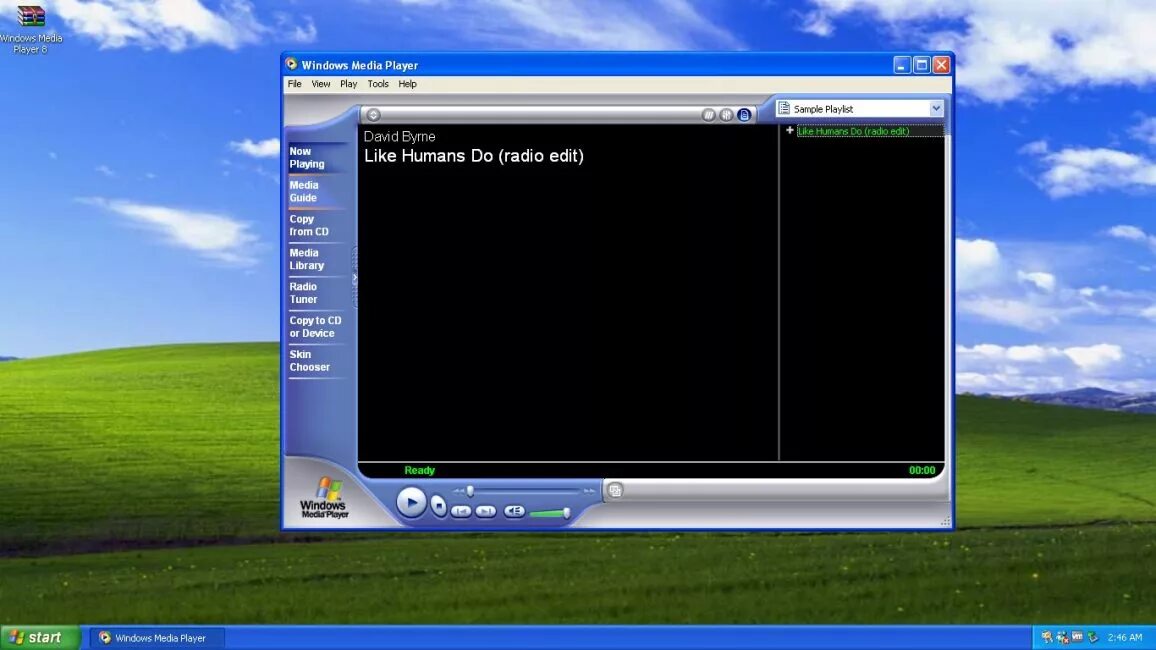The image size is (1156, 650).
Task: Open the Sample Playlist dropdown
Action: pyautogui.click(x=936, y=108)
